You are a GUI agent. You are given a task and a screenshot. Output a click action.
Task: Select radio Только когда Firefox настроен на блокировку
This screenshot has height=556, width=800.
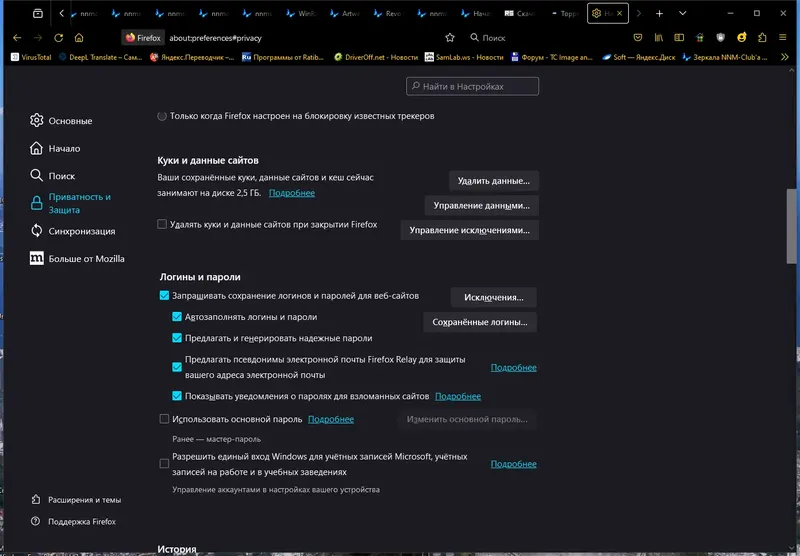[x=162, y=116]
